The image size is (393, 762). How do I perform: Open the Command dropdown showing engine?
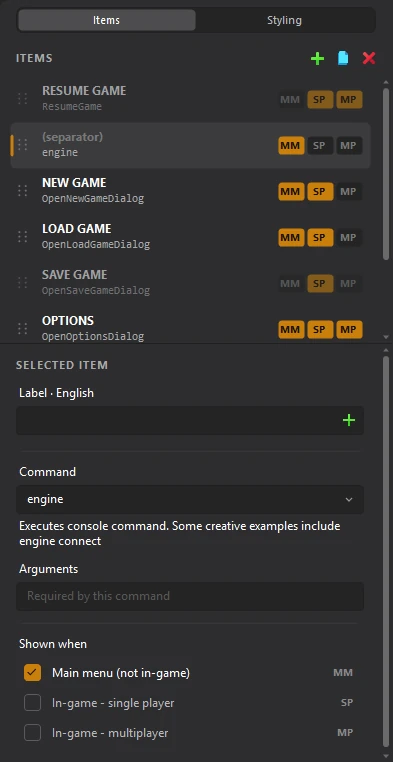pyautogui.click(x=190, y=499)
